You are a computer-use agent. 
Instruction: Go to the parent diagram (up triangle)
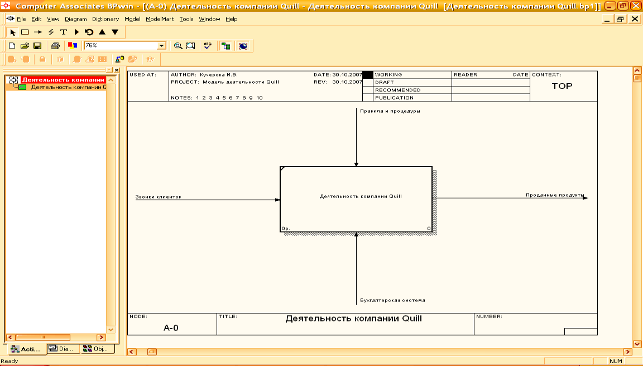click(x=102, y=32)
